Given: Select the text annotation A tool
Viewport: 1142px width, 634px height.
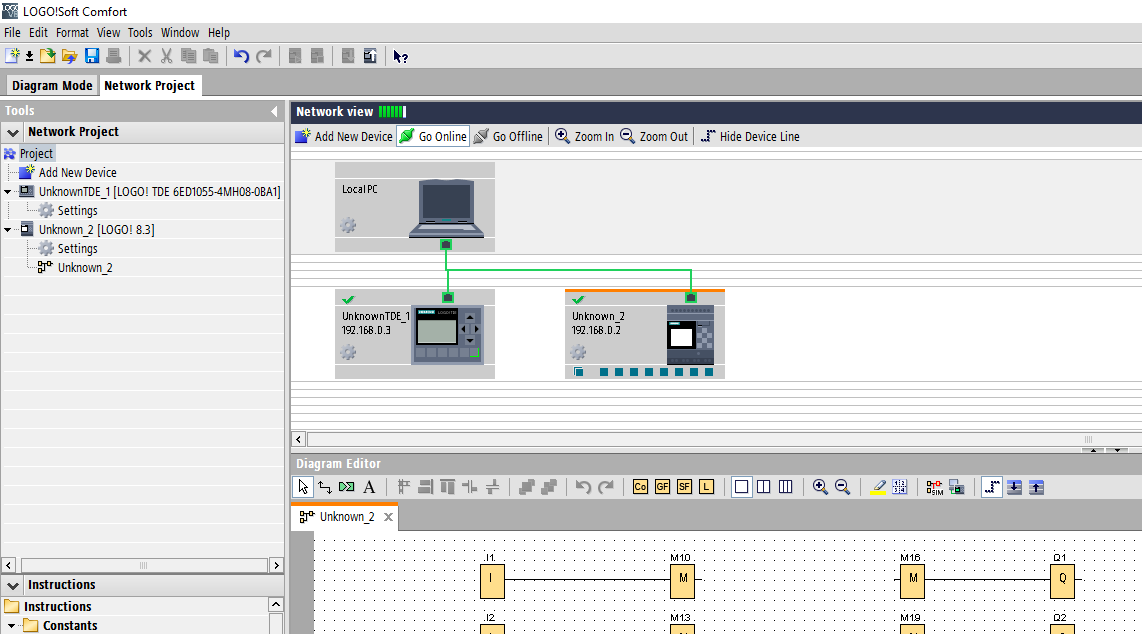Looking at the screenshot, I should click(x=369, y=487).
